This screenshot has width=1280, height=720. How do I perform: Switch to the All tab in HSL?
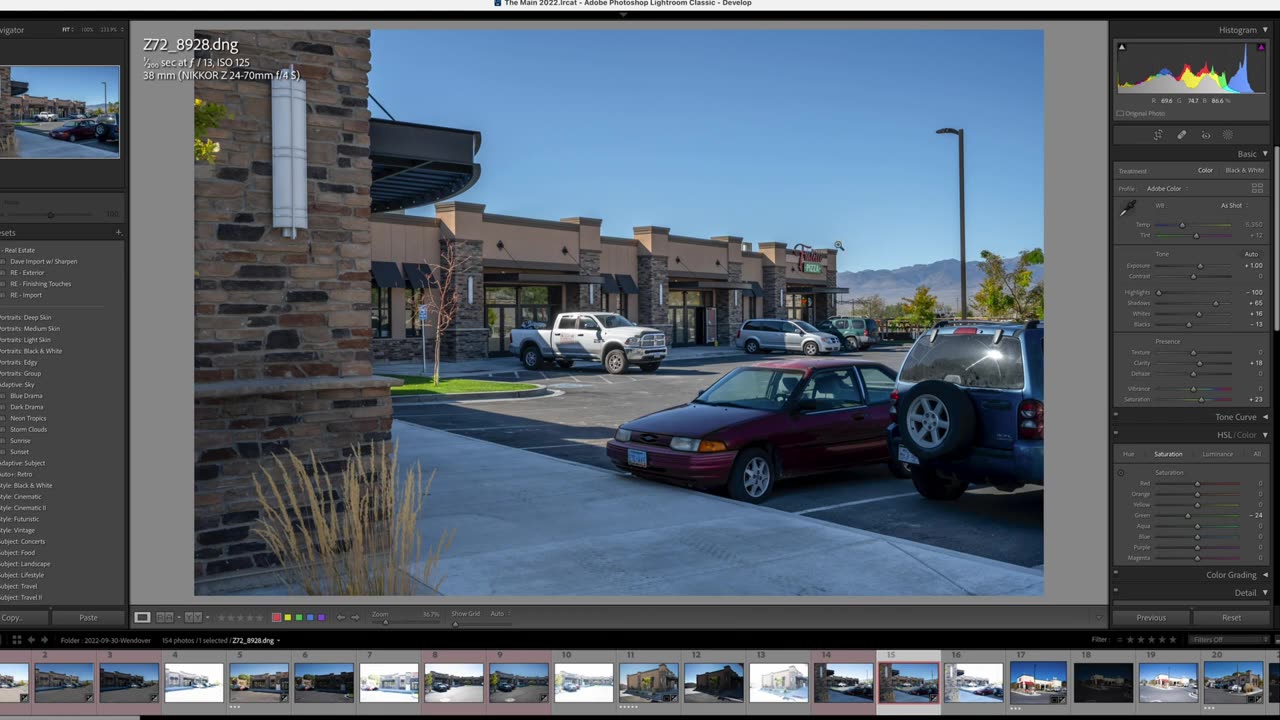tap(1257, 454)
